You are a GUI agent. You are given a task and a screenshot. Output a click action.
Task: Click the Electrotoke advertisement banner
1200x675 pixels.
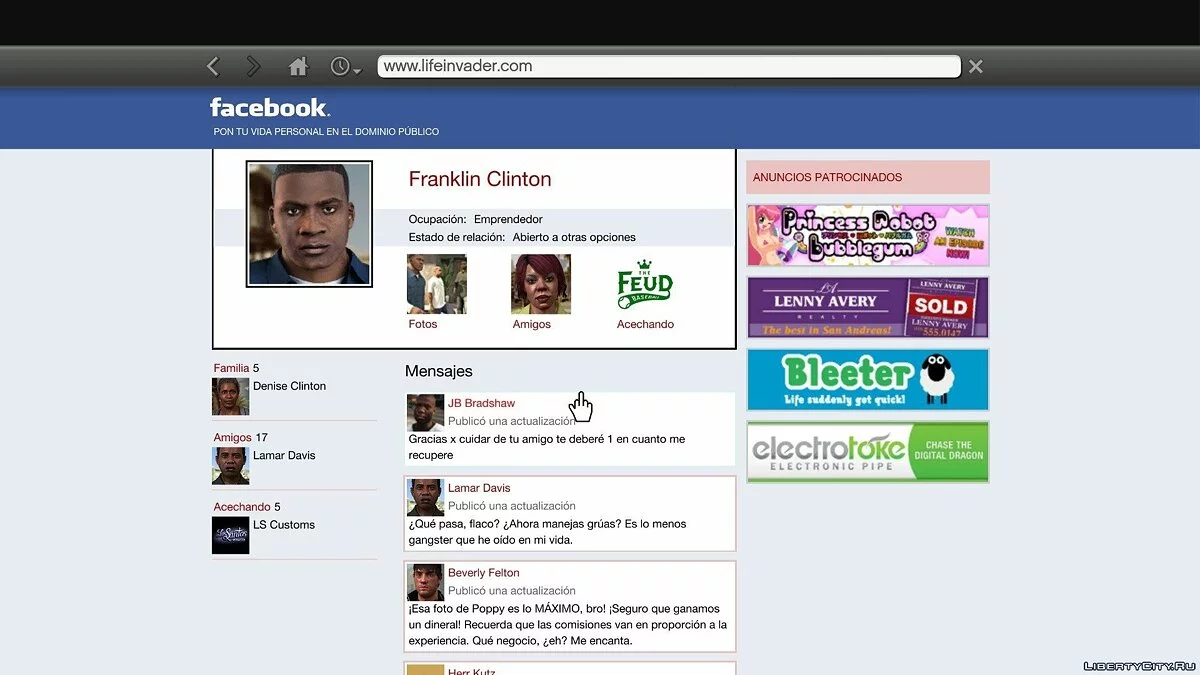point(867,452)
